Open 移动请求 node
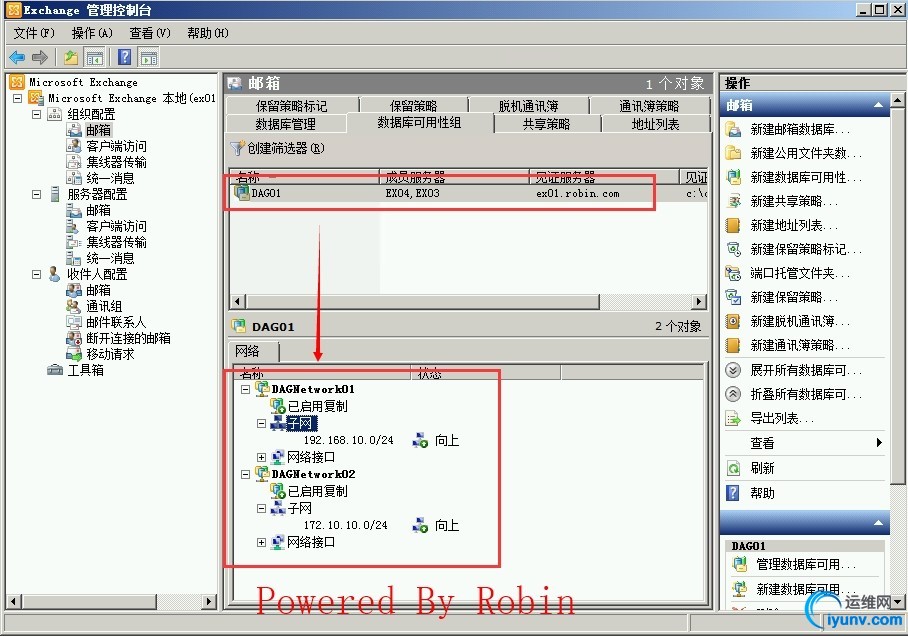 110,354
